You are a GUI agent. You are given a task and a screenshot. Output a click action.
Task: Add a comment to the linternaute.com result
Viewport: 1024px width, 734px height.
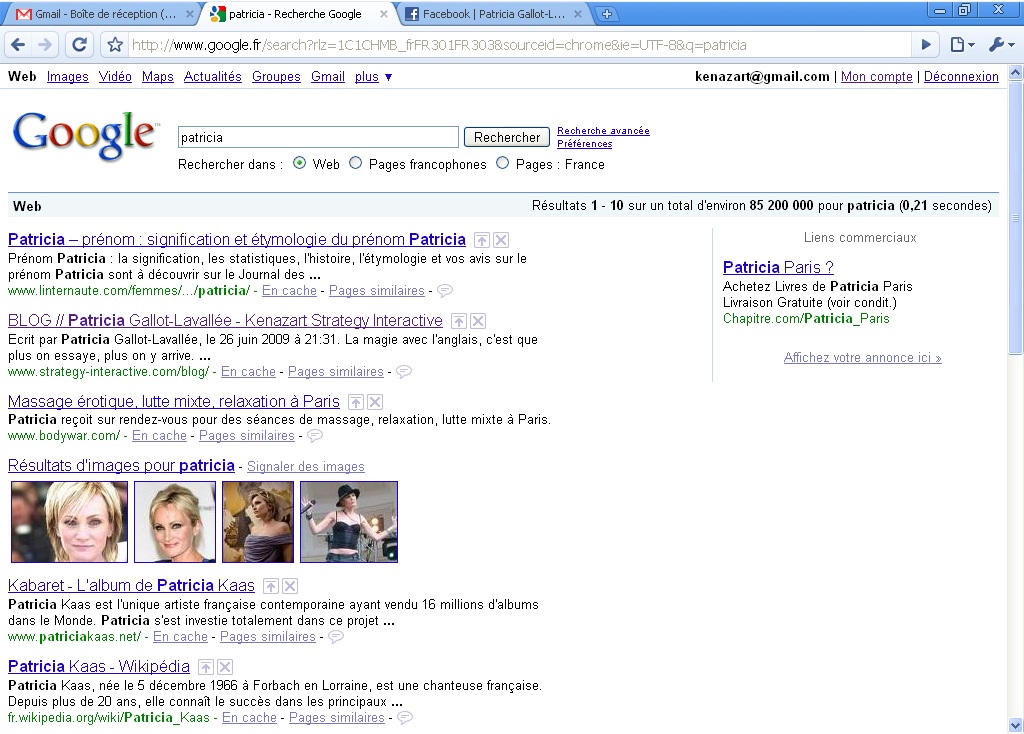445,291
